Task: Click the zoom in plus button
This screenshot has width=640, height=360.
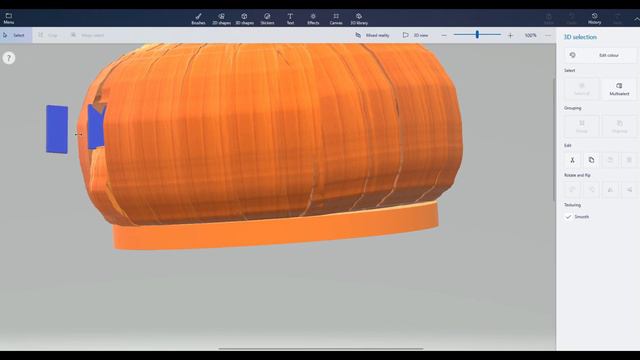Action: 510,36
